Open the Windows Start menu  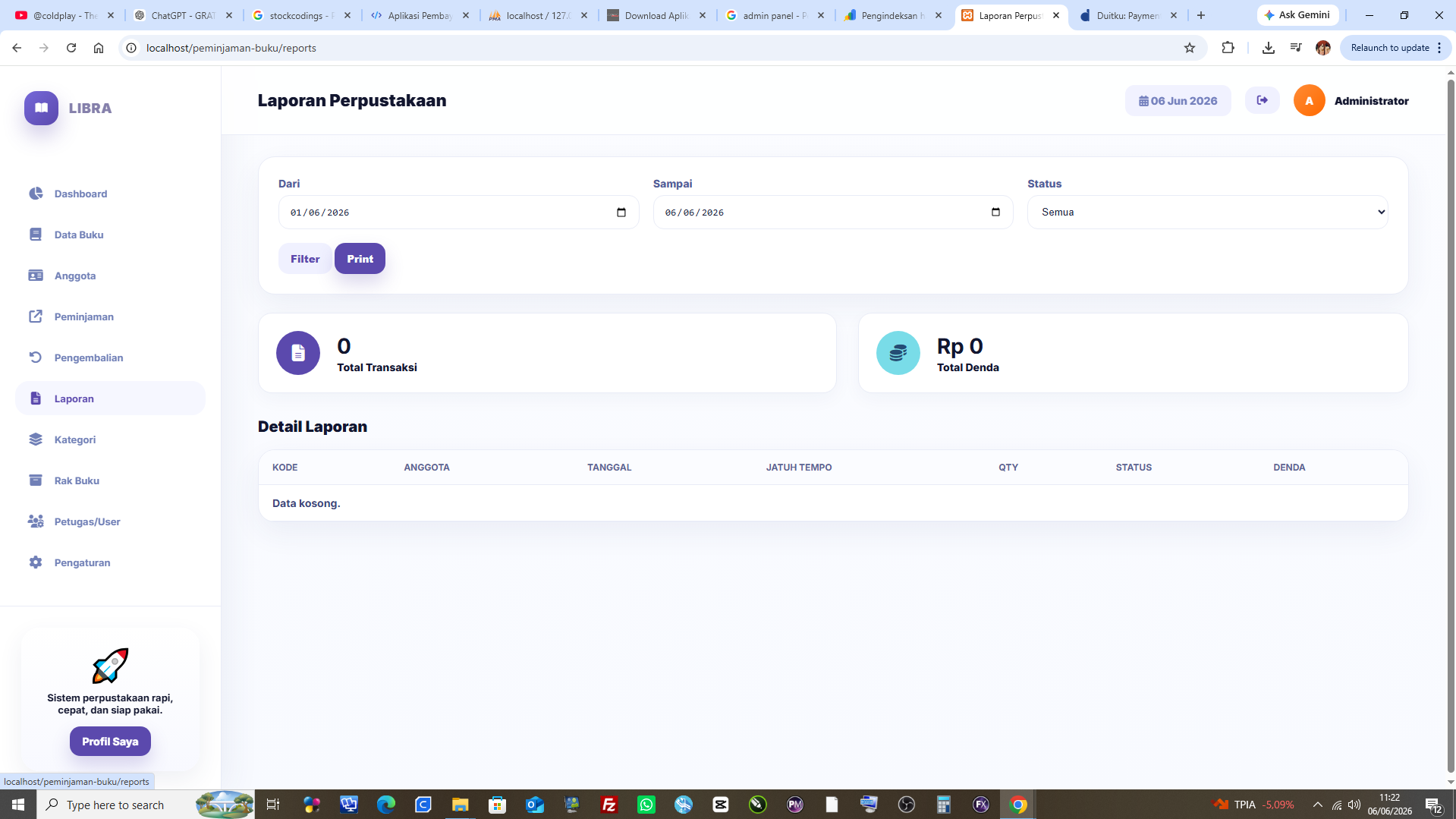18,805
